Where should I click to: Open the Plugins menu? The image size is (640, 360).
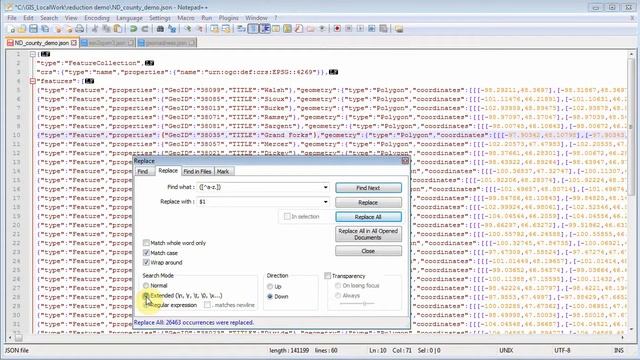point(228,18)
